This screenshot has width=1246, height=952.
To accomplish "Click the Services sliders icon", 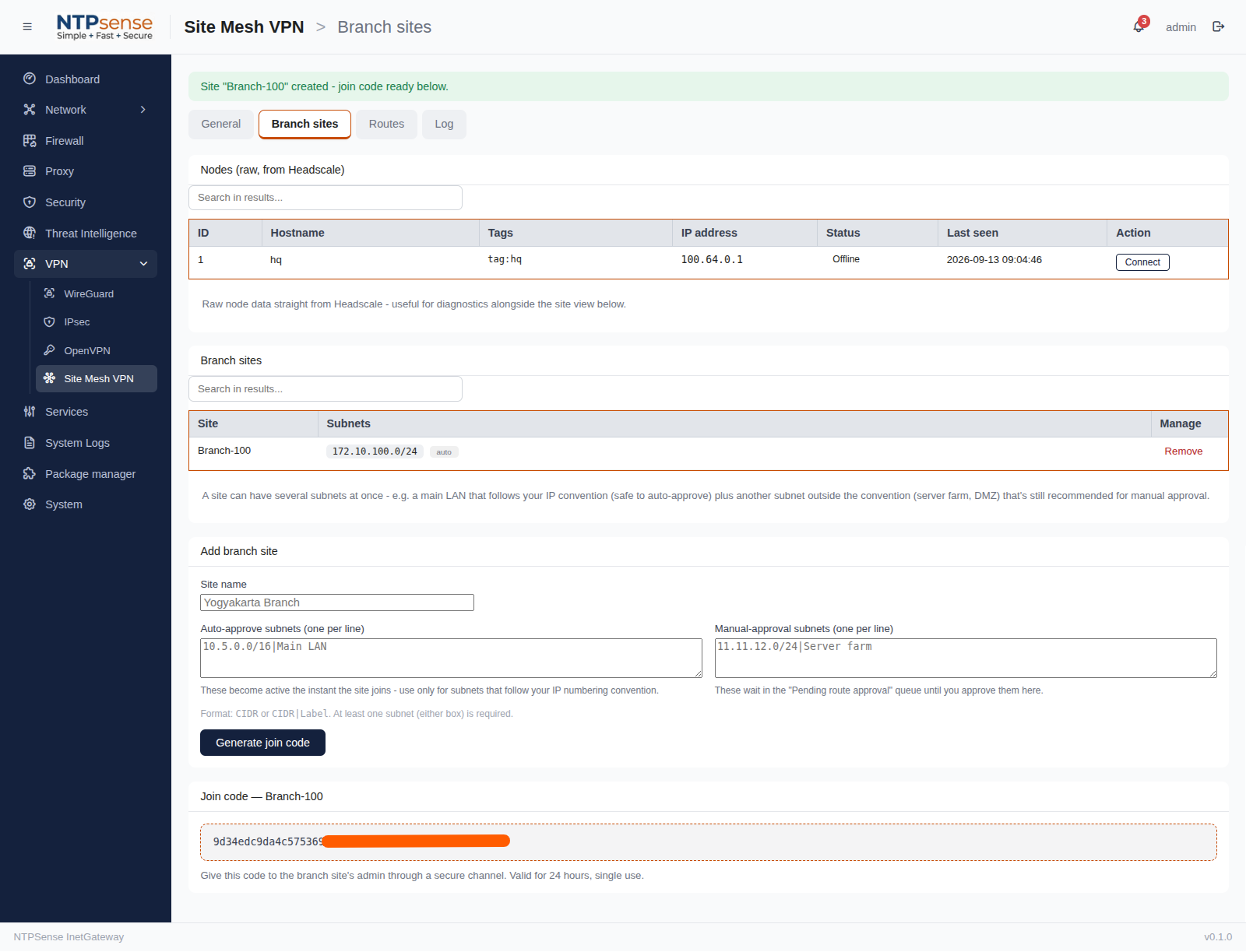I will point(30,412).
